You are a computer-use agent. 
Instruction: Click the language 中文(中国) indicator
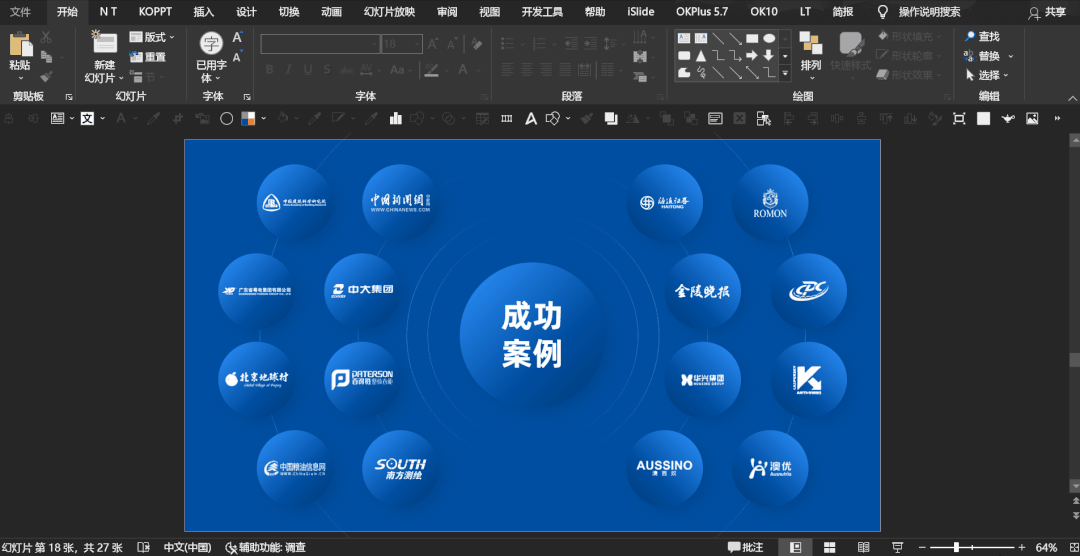tap(187, 548)
